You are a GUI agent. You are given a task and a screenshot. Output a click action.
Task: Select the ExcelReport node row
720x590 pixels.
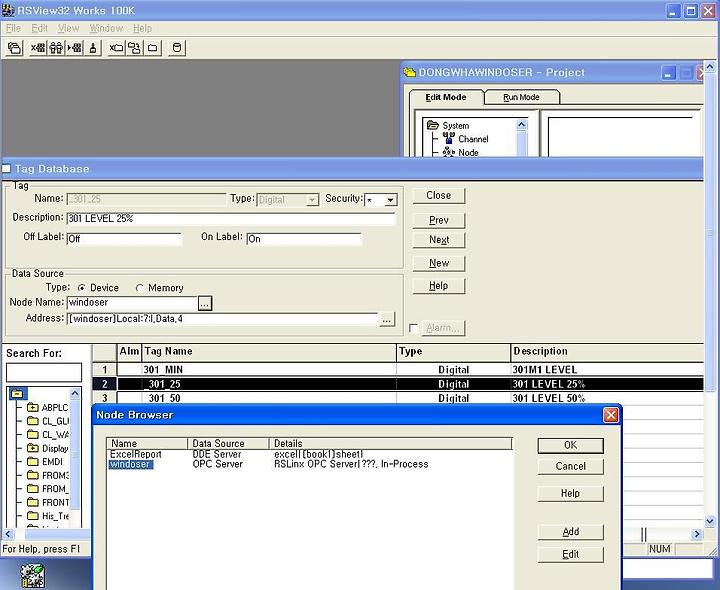click(x=309, y=454)
